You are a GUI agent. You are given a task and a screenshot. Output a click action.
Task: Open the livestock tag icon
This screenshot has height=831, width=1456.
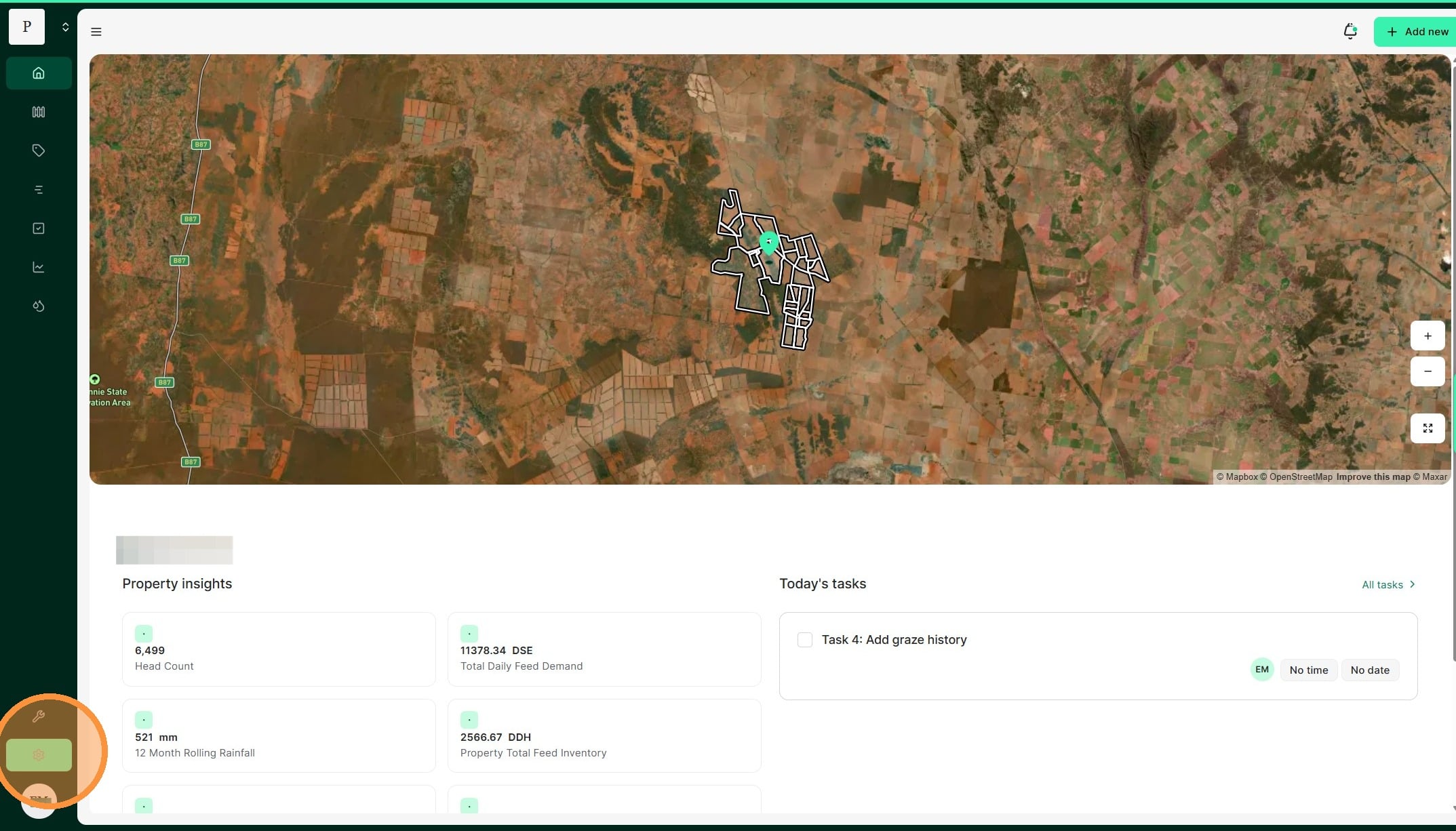coord(39,150)
